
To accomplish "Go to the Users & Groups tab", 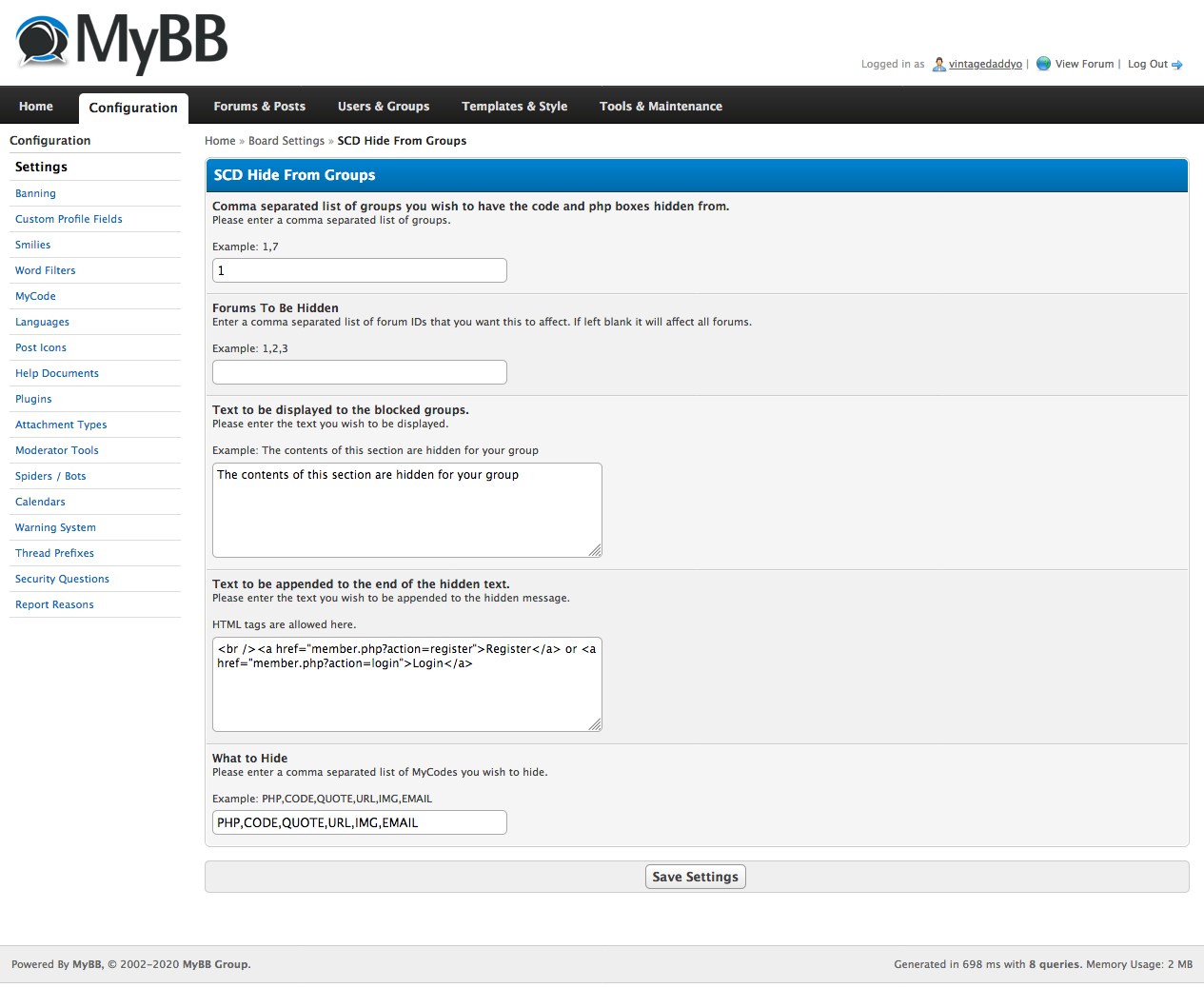I will 384,107.
